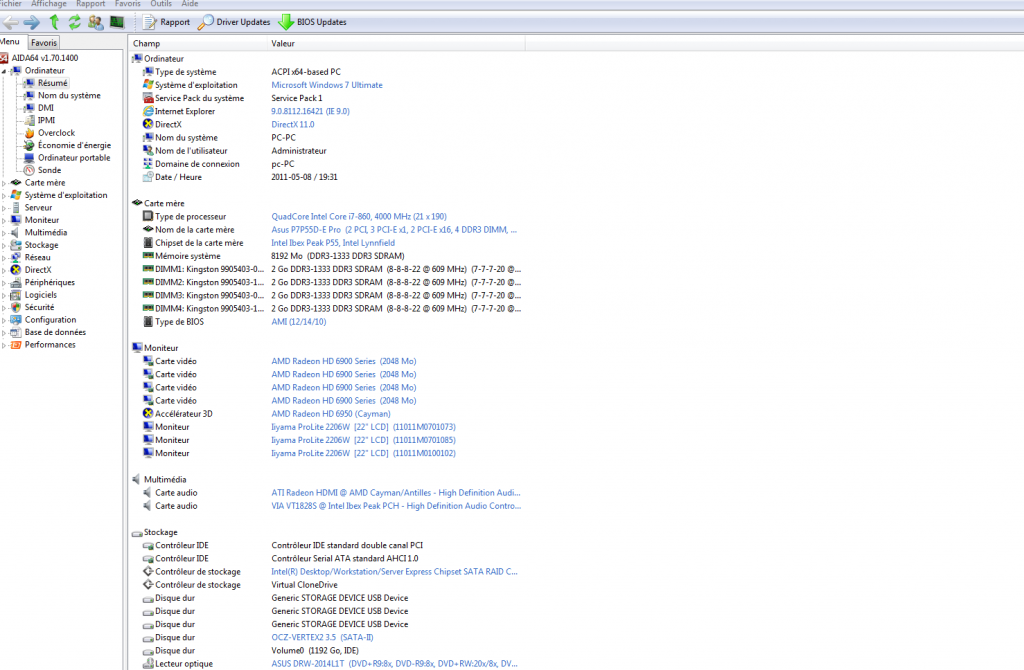Image resolution: width=1024 pixels, height=670 pixels.
Task: Select the DMI tree item
Action: [x=46, y=108]
